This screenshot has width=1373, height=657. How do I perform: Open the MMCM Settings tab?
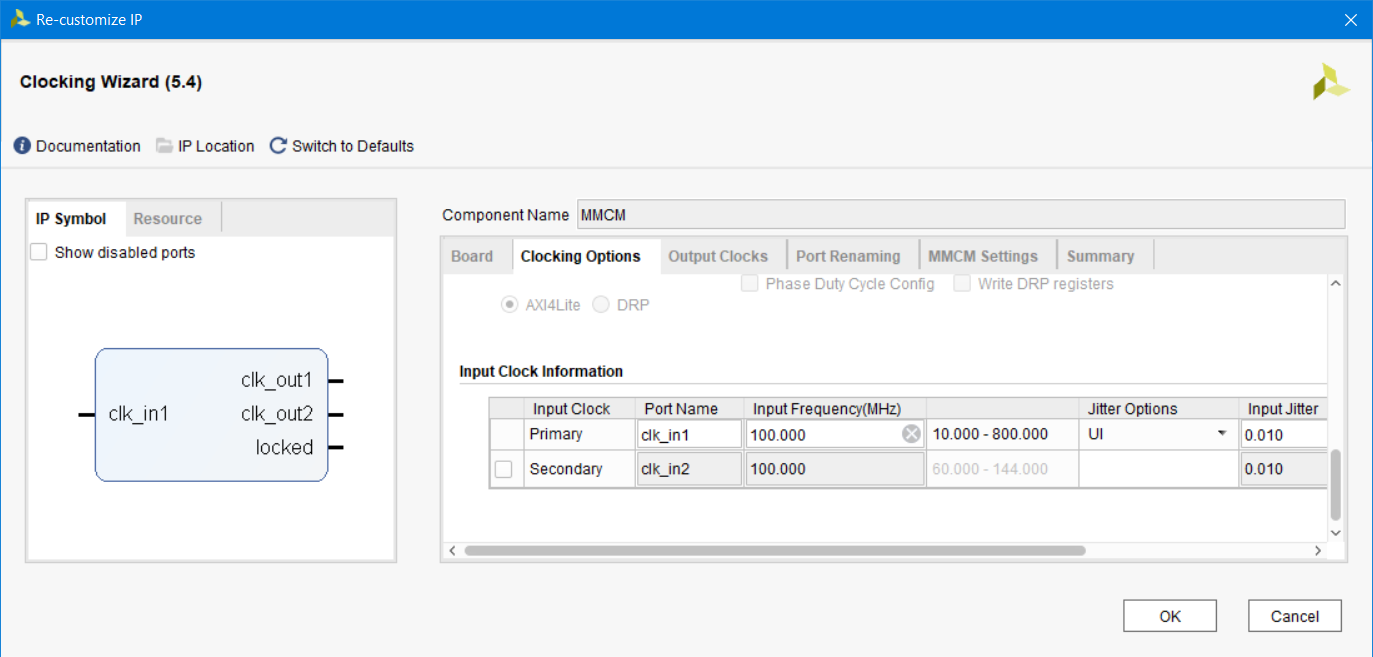[982, 256]
